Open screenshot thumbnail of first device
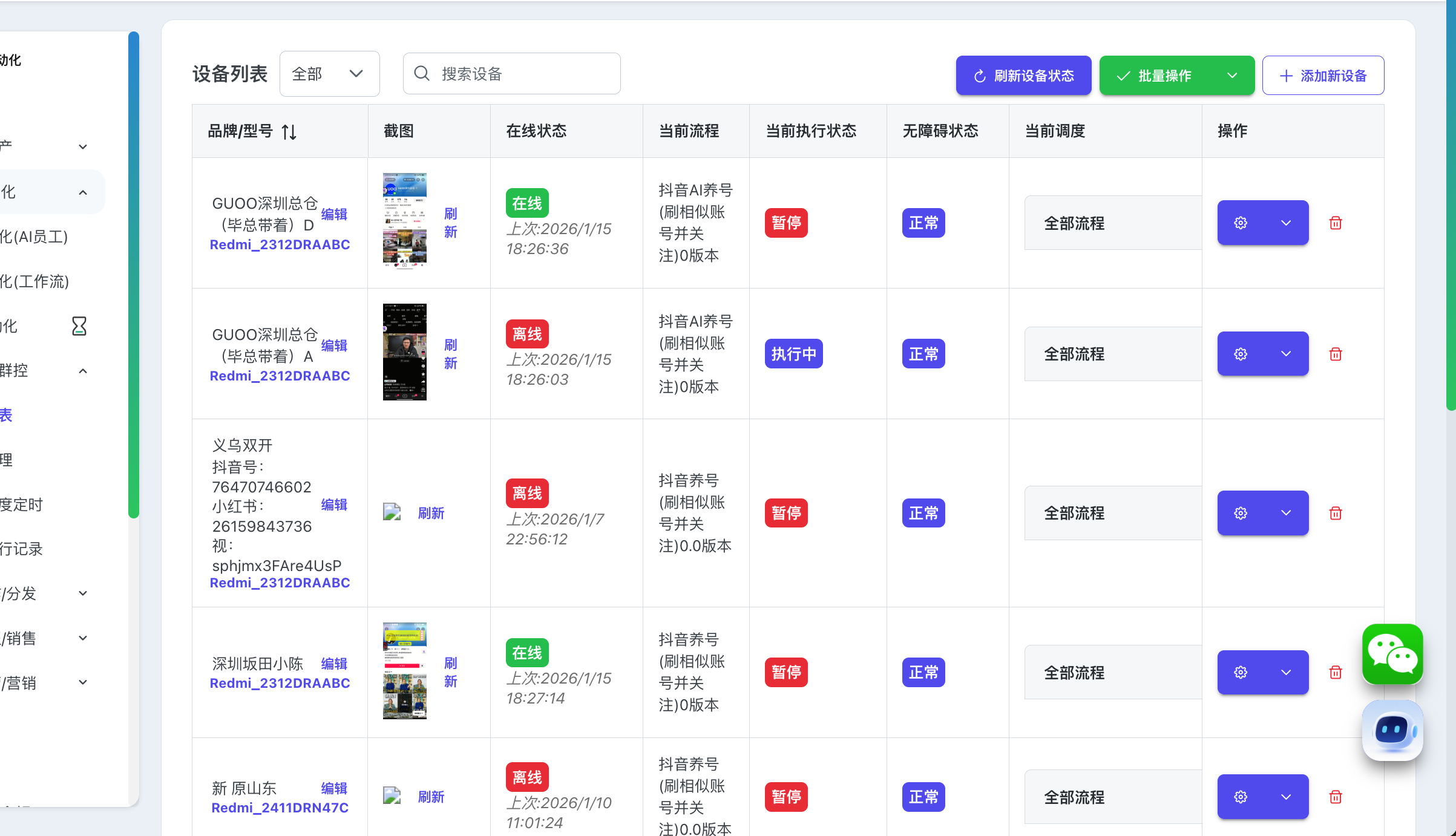Screen dimensions: 1456x836 [404, 221]
